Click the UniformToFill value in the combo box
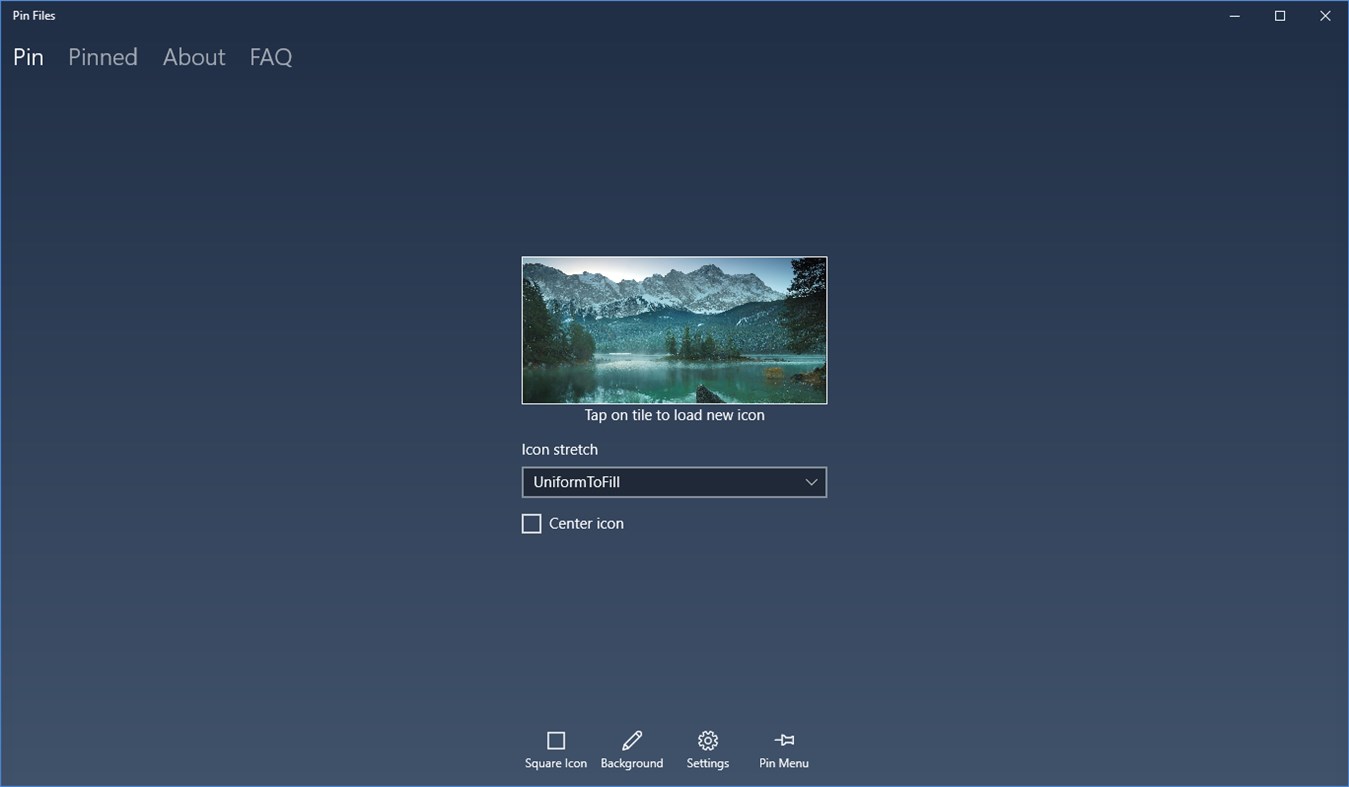 point(576,482)
